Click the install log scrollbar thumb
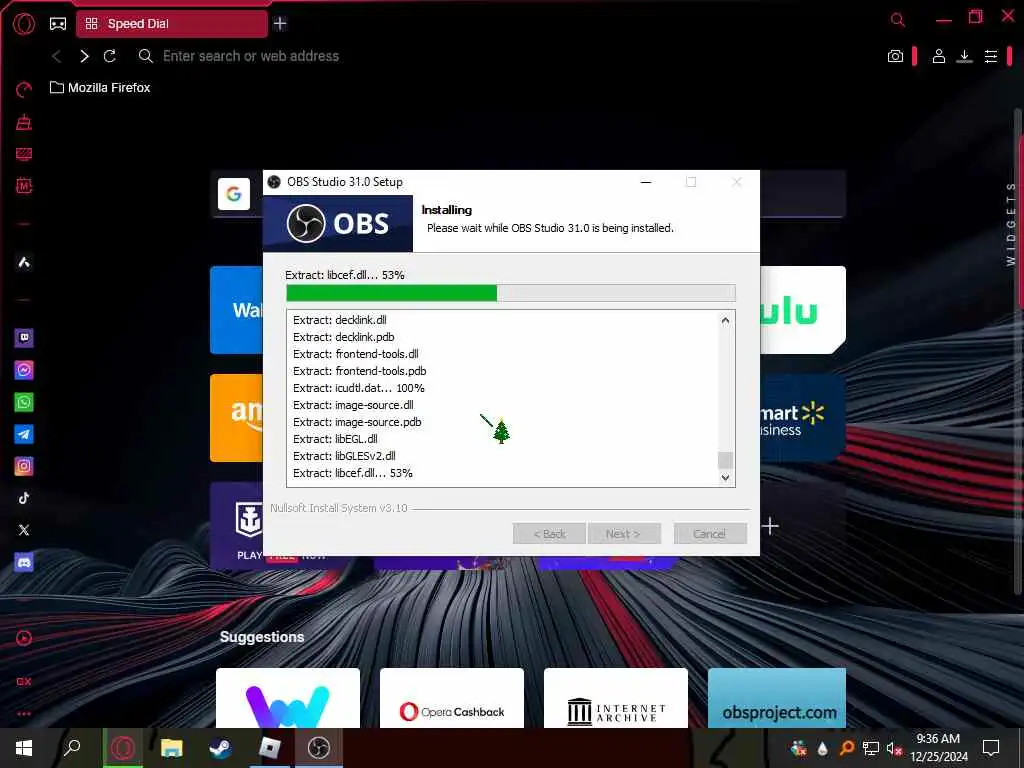Viewport: 1024px width, 768px height. [x=725, y=460]
